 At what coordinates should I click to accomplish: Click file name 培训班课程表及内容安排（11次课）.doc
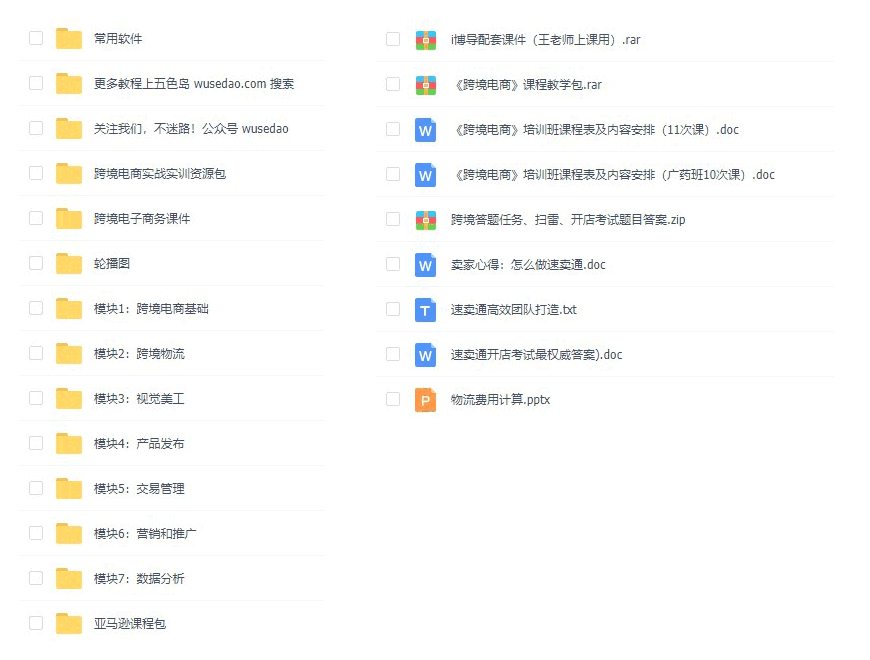(597, 130)
